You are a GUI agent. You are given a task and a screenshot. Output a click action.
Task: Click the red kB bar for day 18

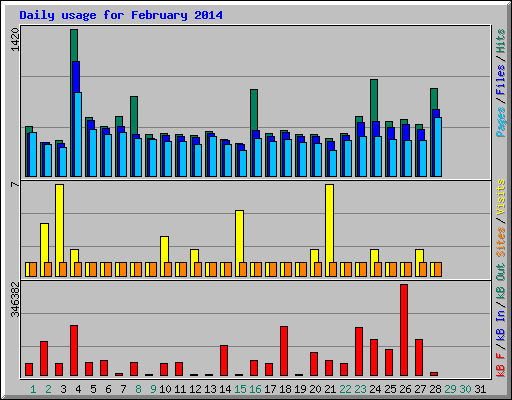pos(284,351)
